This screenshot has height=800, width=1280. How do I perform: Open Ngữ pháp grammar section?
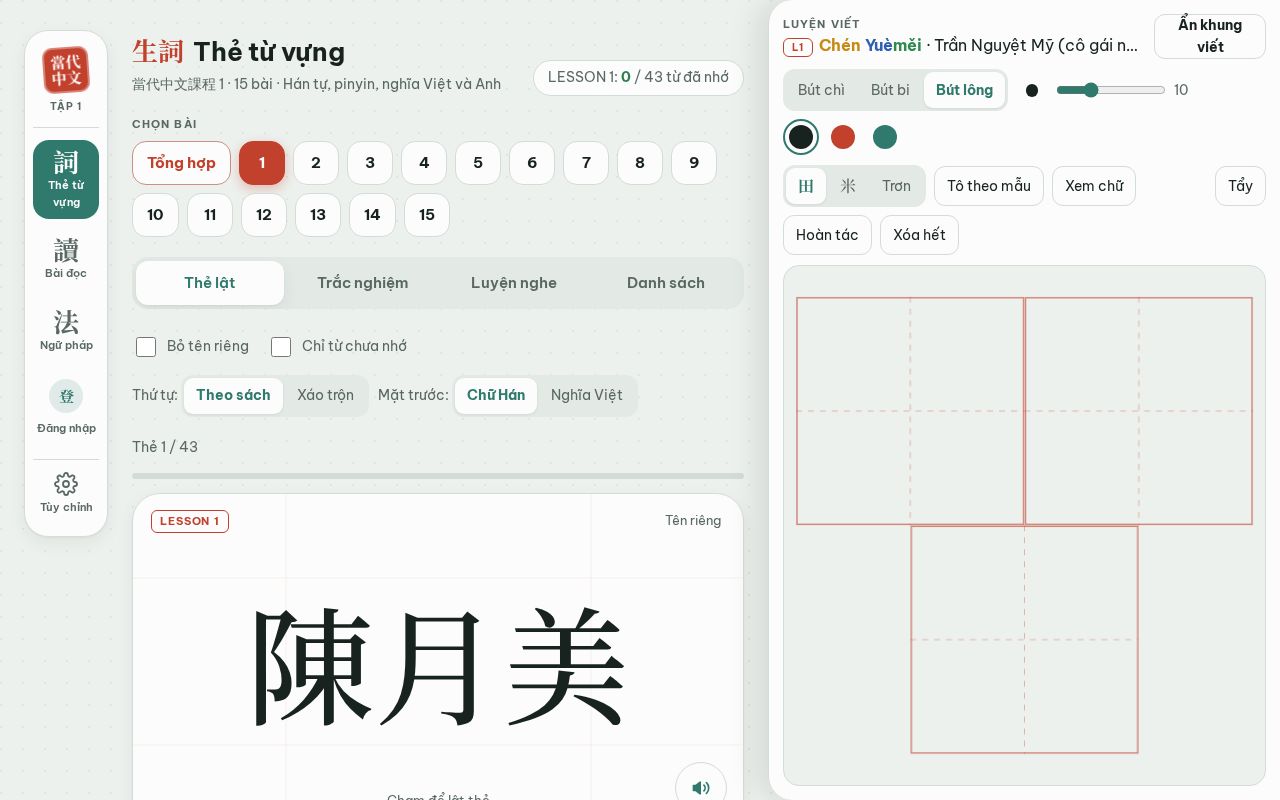coord(66,330)
